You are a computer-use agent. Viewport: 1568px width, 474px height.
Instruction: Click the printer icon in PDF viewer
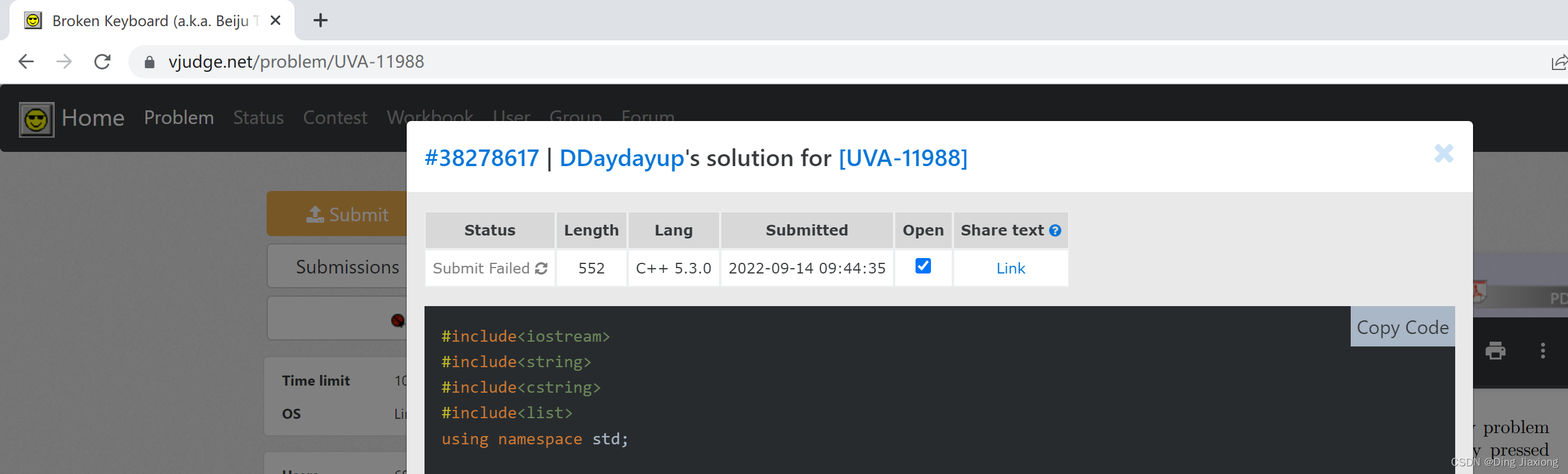1495,351
